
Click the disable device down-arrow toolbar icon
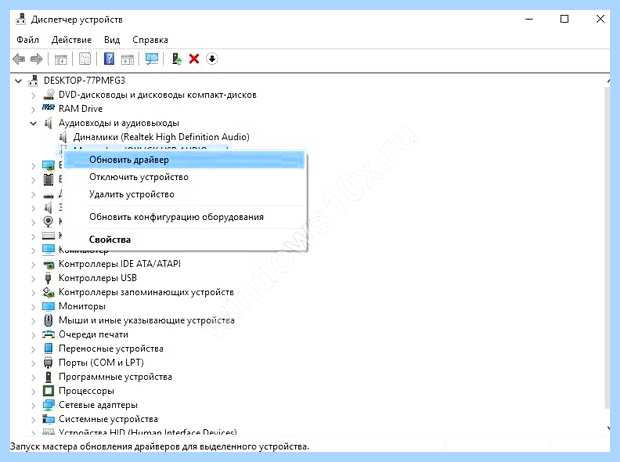[212, 59]
